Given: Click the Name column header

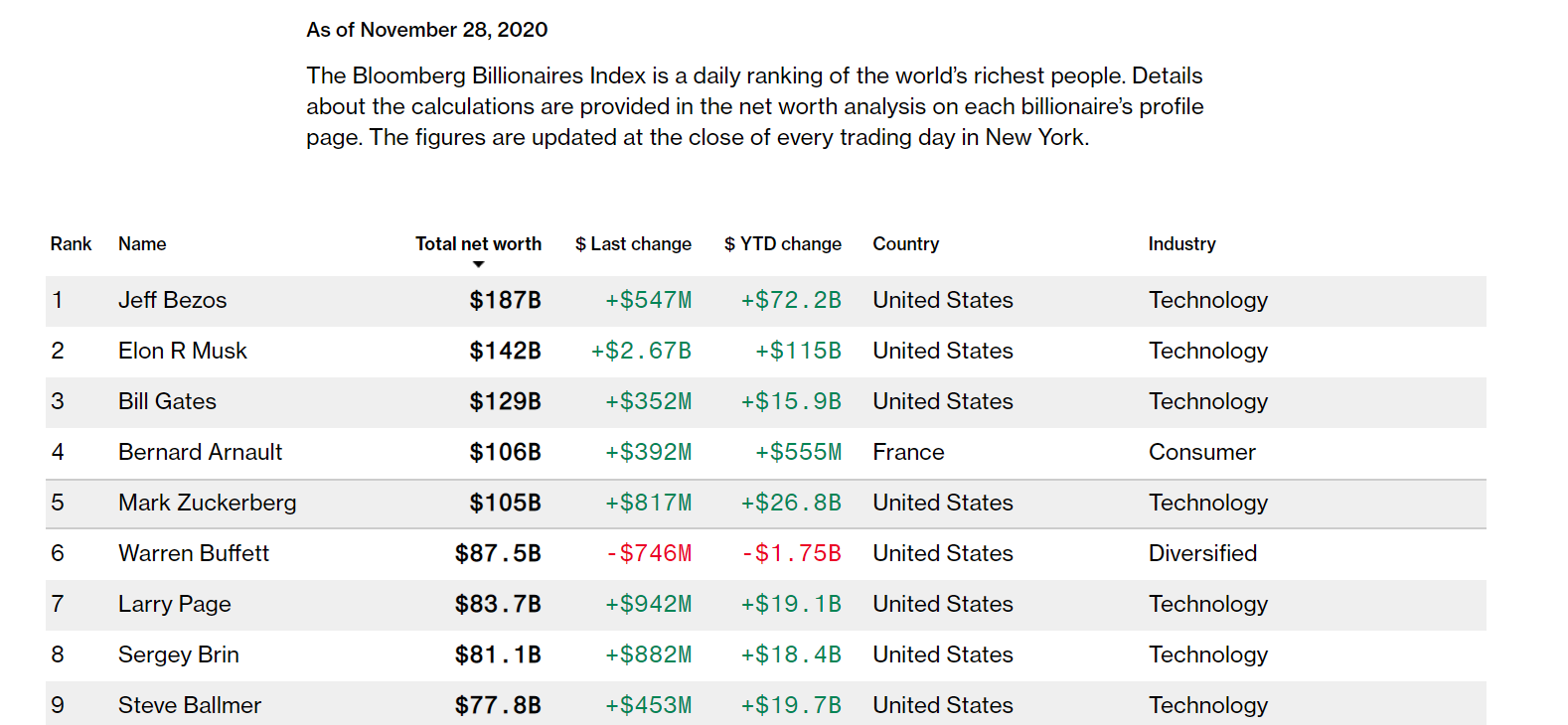Looking at the screenshot, I should click(142, 244).
